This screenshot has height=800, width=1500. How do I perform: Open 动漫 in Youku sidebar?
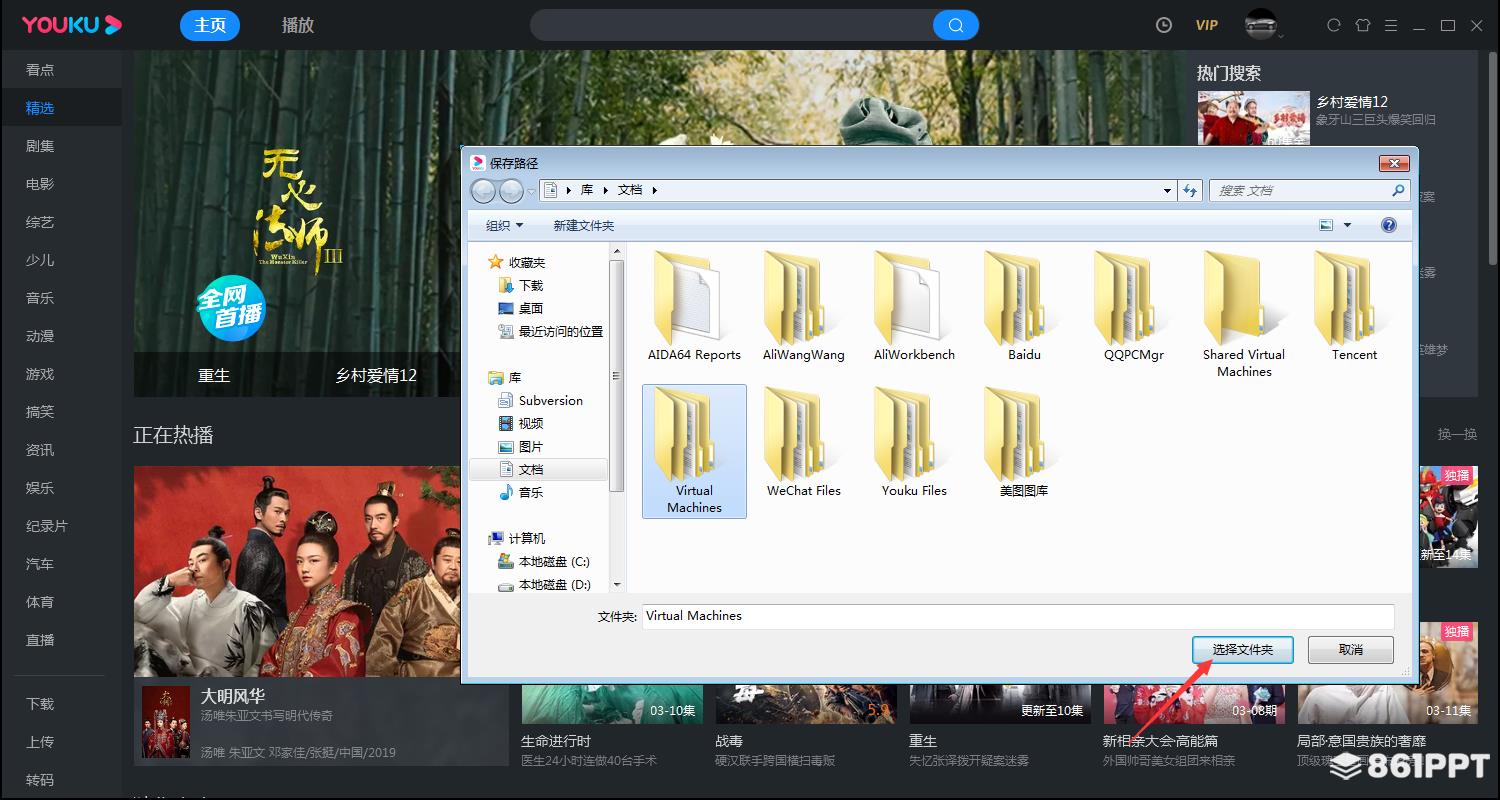(x=40, y=336)
